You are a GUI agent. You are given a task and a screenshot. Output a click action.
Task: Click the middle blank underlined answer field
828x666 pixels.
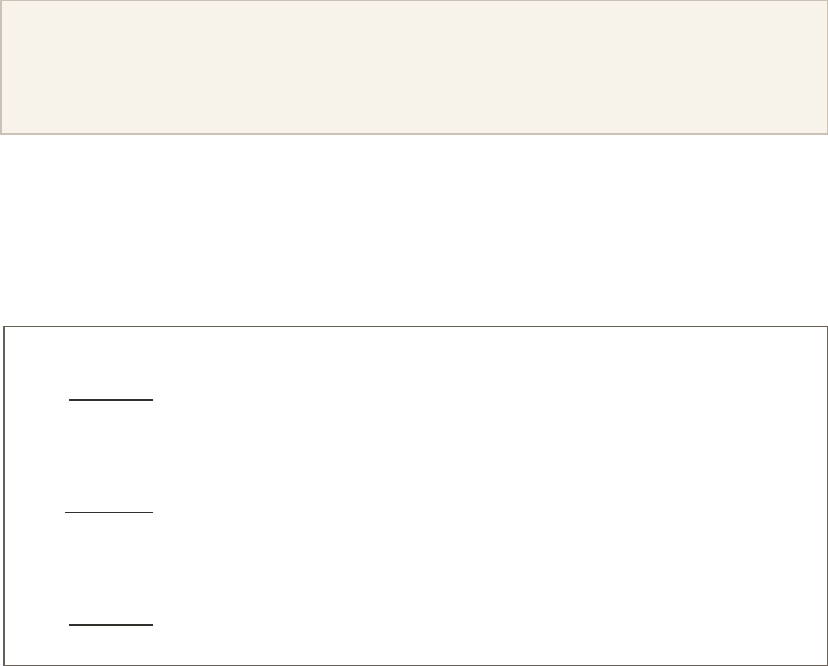pos(109,504)
